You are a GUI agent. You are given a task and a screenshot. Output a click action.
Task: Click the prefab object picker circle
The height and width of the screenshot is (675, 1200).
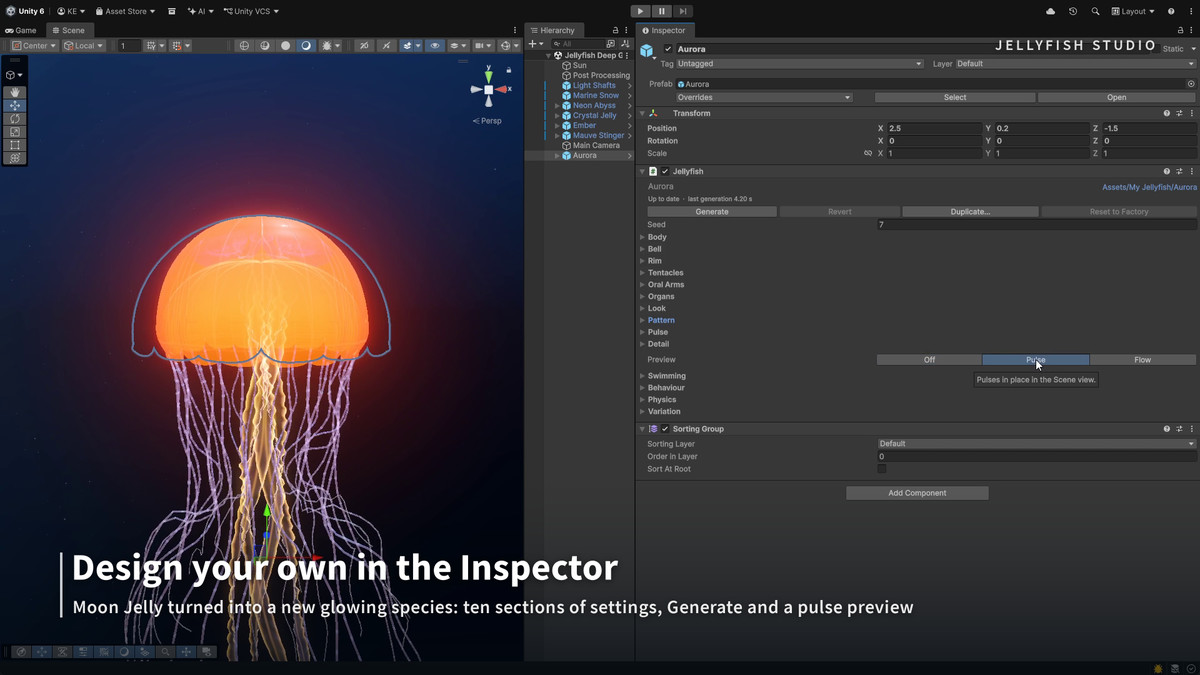pyautogui.click(x=1191, y=84)
